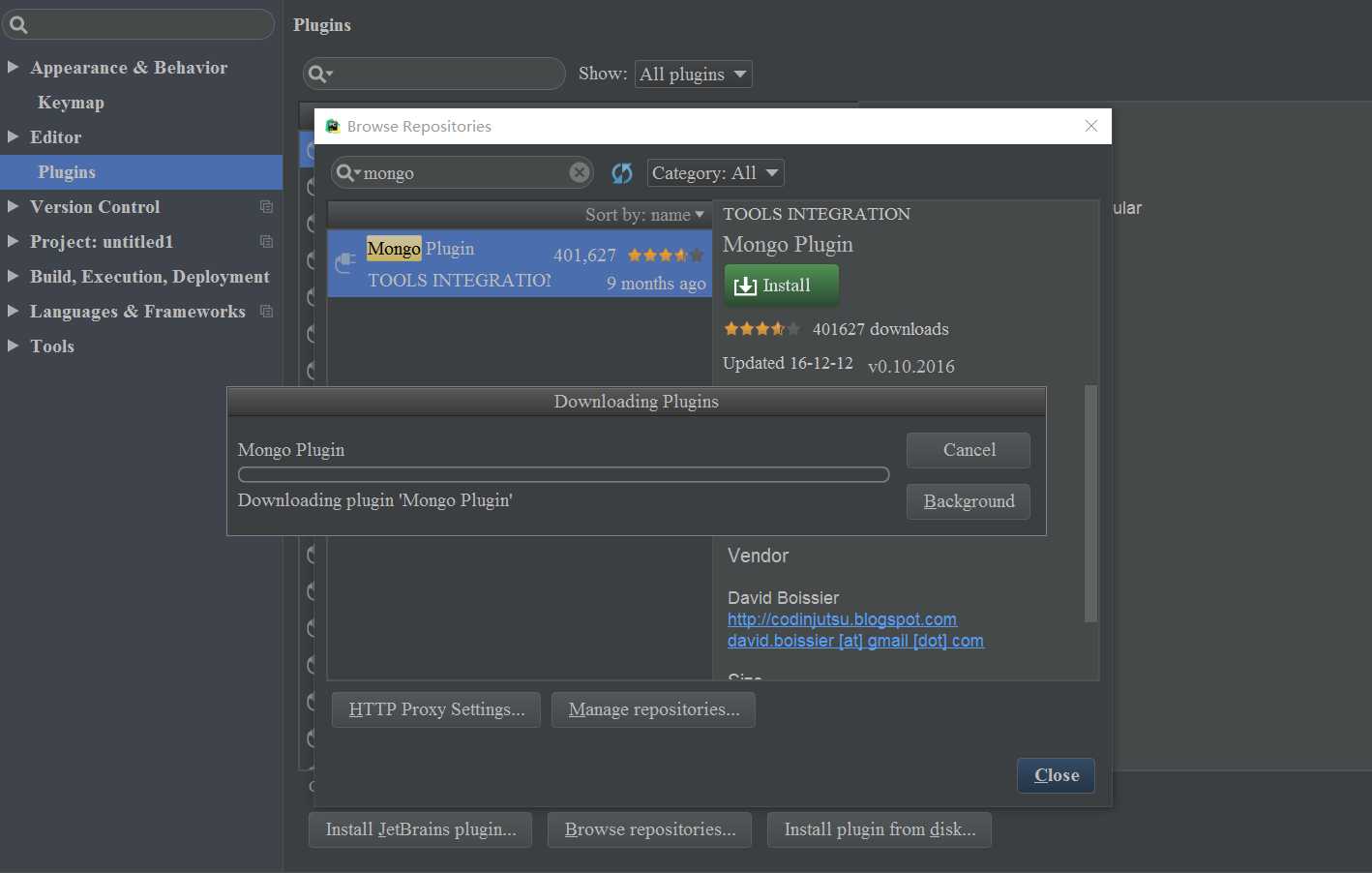Click the 'TOOLS INTEGRATION' category heading in details
This screenshot has height=873, width=1372.
tap(817, 214)
